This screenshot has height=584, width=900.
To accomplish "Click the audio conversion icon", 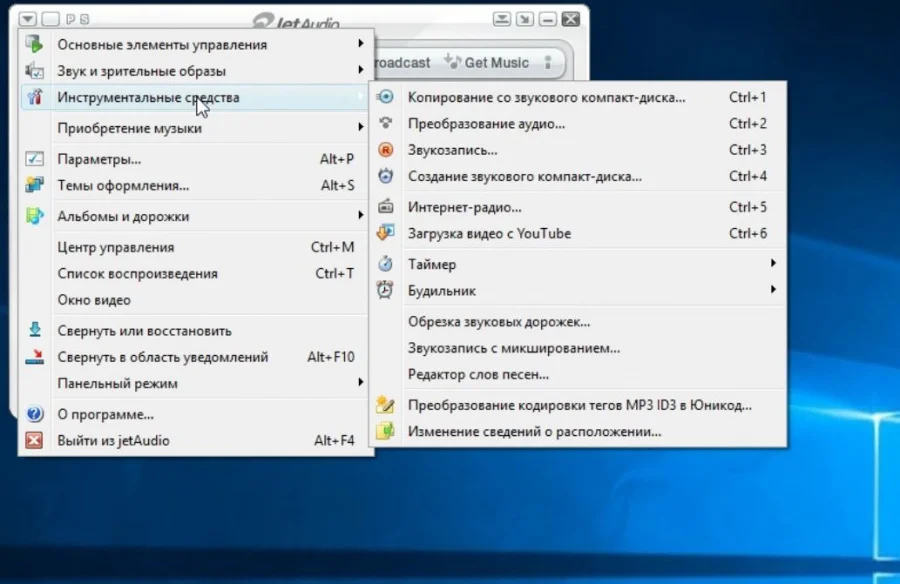I will (386, 123).
